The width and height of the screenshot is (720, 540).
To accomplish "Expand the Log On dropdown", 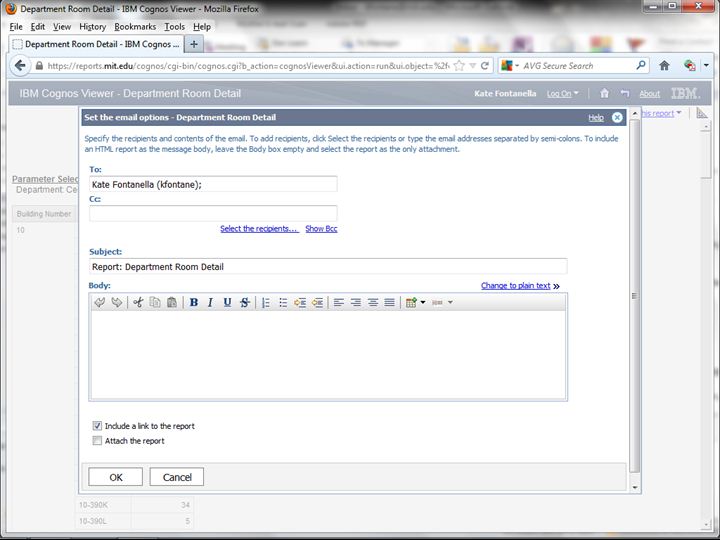I will pyautogui.click(x=562, y=94).
